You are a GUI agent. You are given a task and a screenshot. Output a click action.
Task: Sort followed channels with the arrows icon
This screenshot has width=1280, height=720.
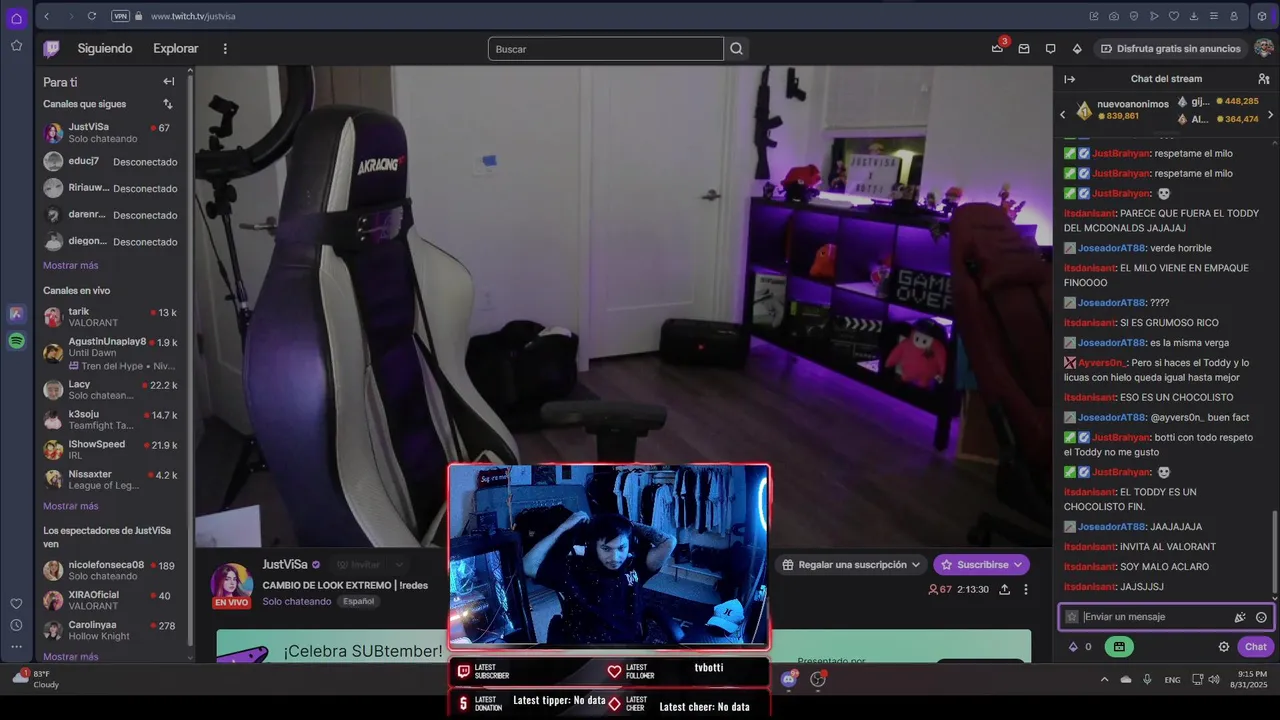pos(168,104)
